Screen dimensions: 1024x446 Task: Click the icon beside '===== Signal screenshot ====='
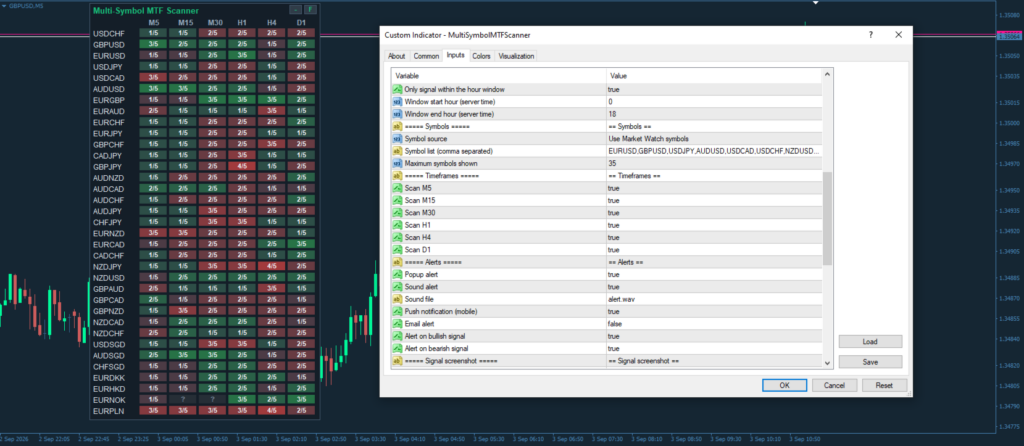click(x=397, y=361)
